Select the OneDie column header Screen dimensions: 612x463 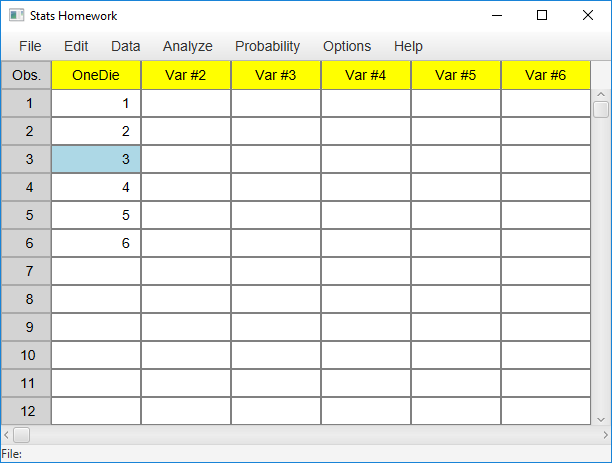coord(96,75)
